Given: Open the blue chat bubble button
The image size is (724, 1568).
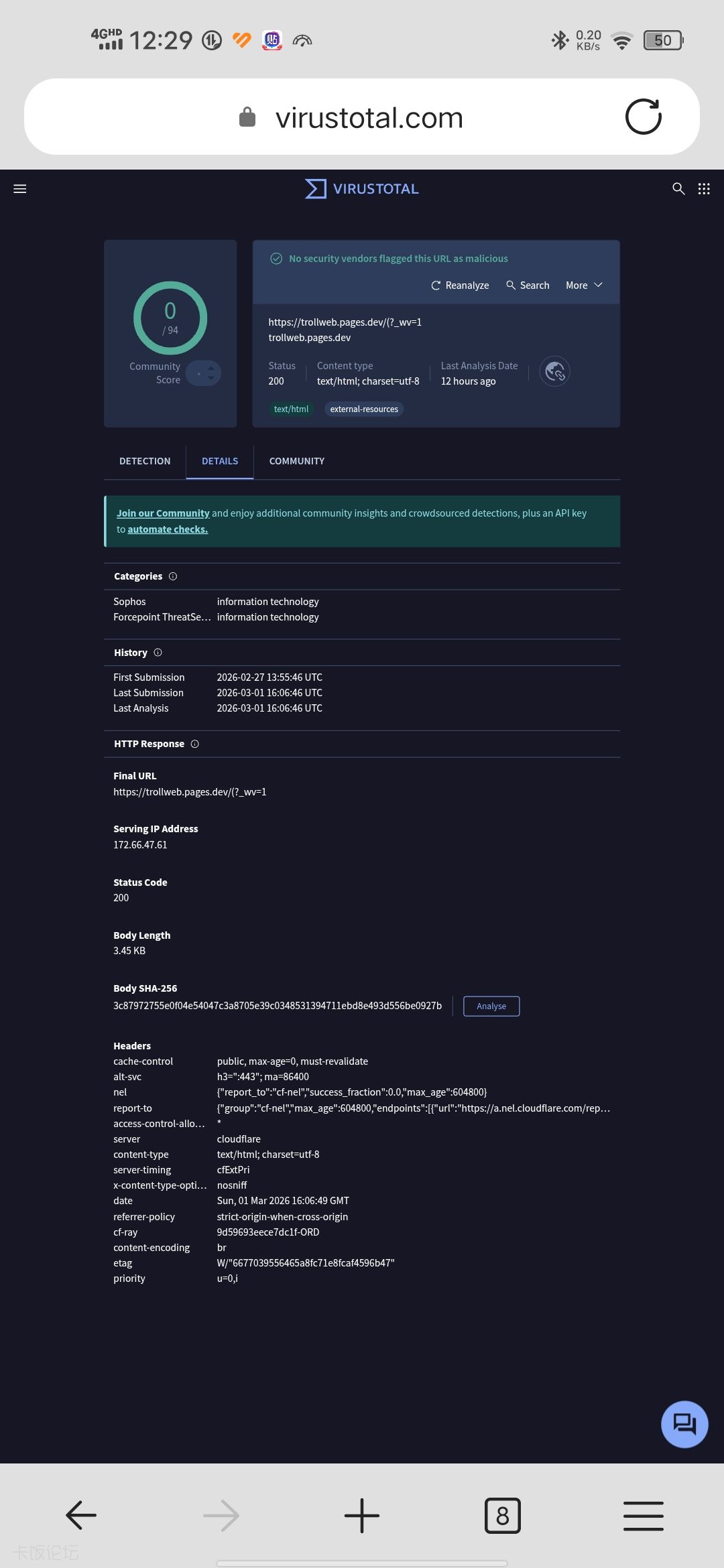Looking at the screenshot, I should point(684,1424).
